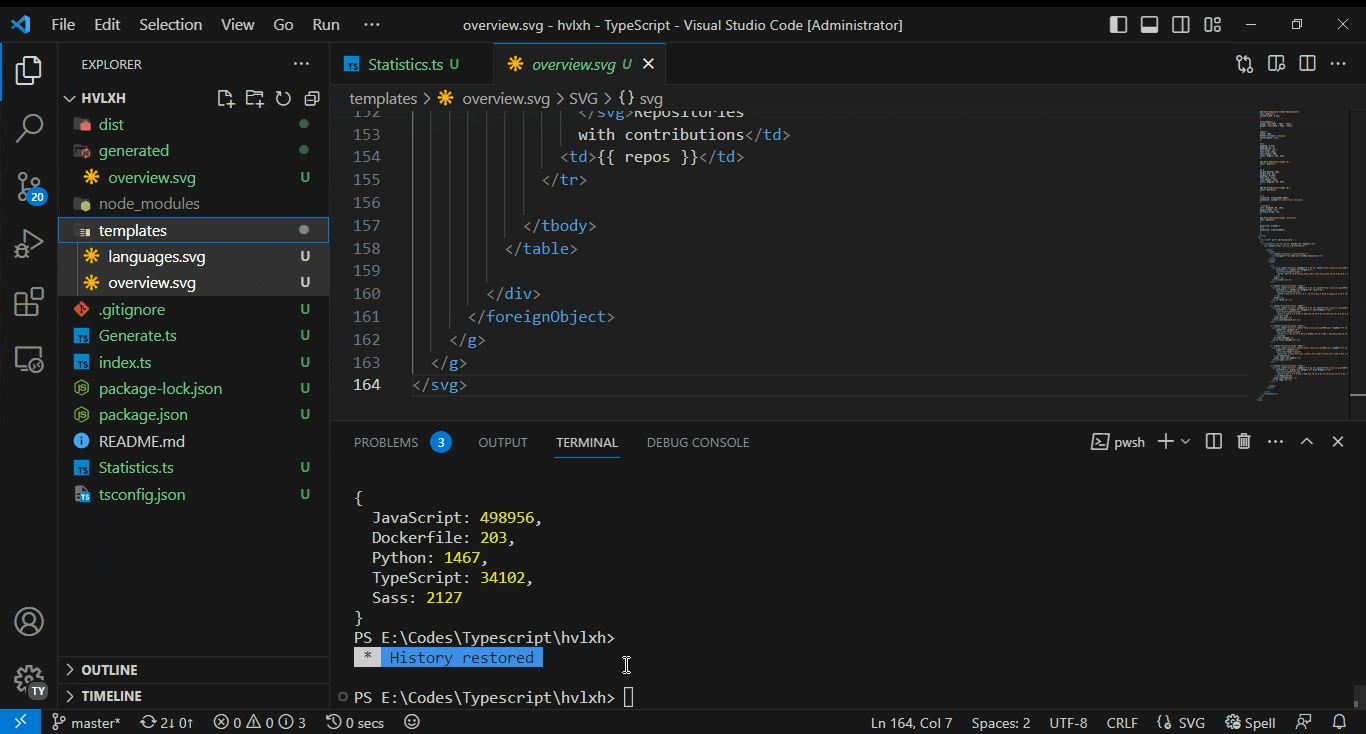The image size is (1366, 734).
Task: Click the master* branch in status bar
Action: tap(86, 722)
